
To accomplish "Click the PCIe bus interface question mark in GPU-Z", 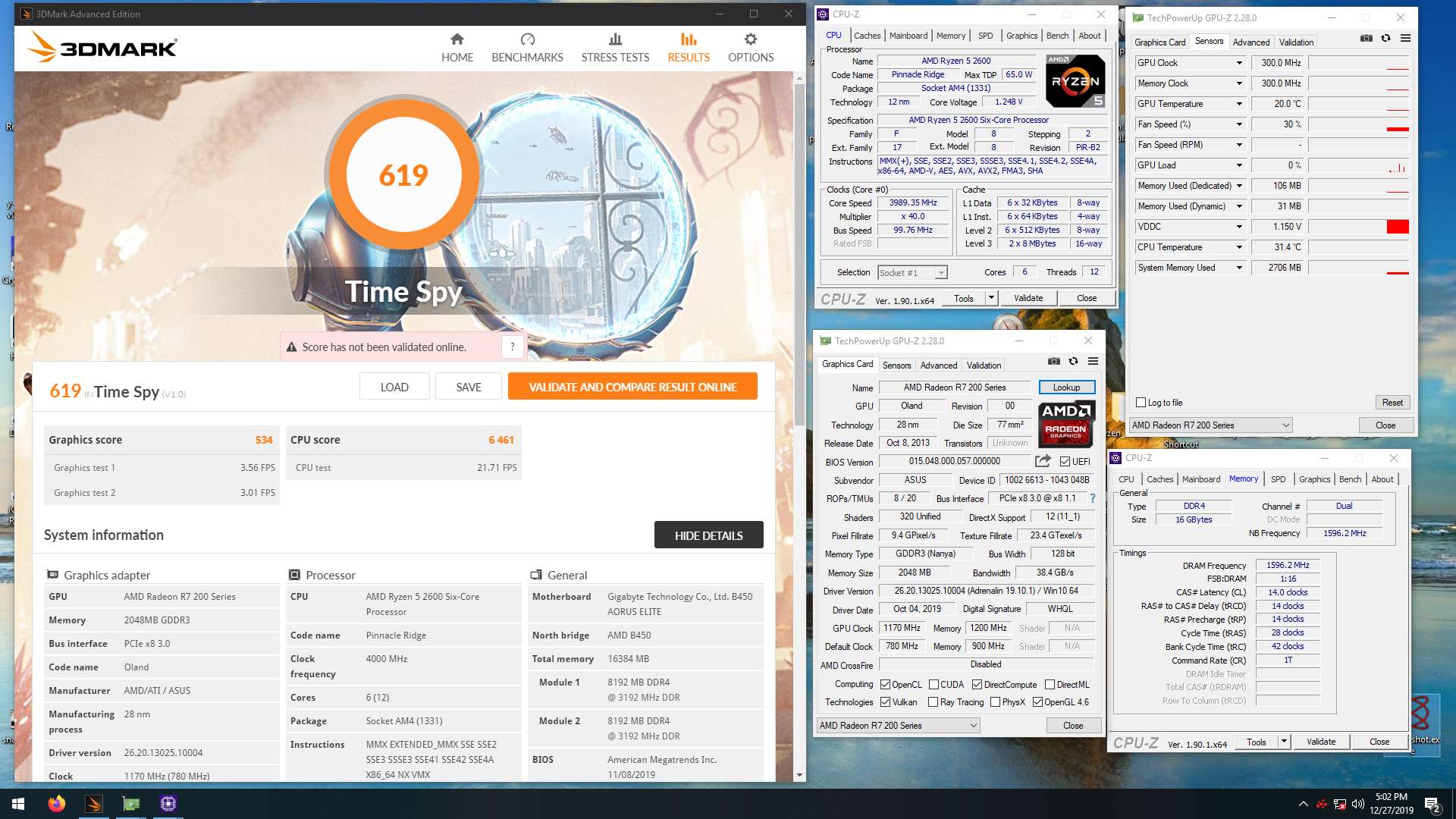I will point(1093,498).
